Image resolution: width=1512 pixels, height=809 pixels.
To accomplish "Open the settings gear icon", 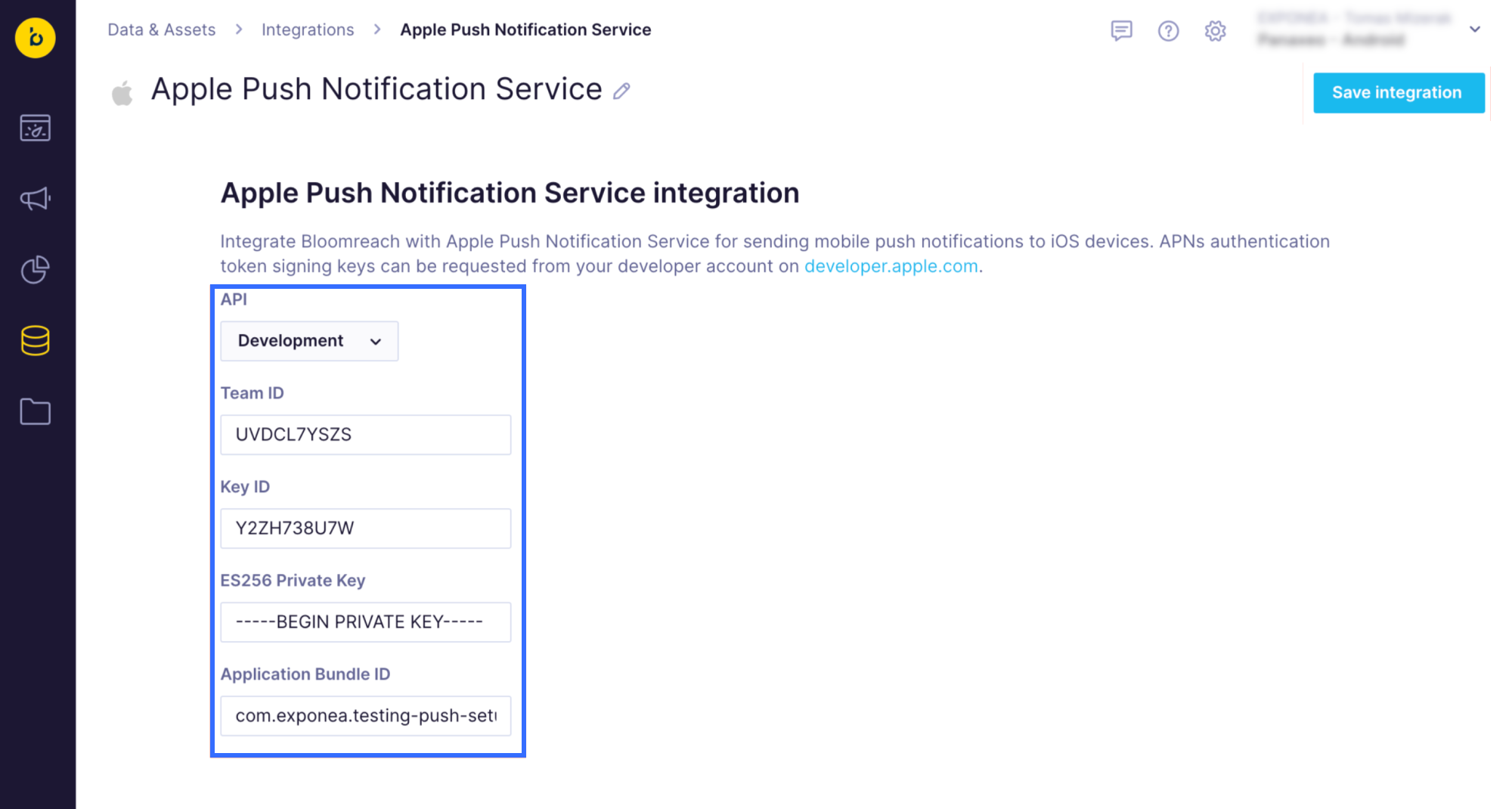I will [x=1215, y=31].
